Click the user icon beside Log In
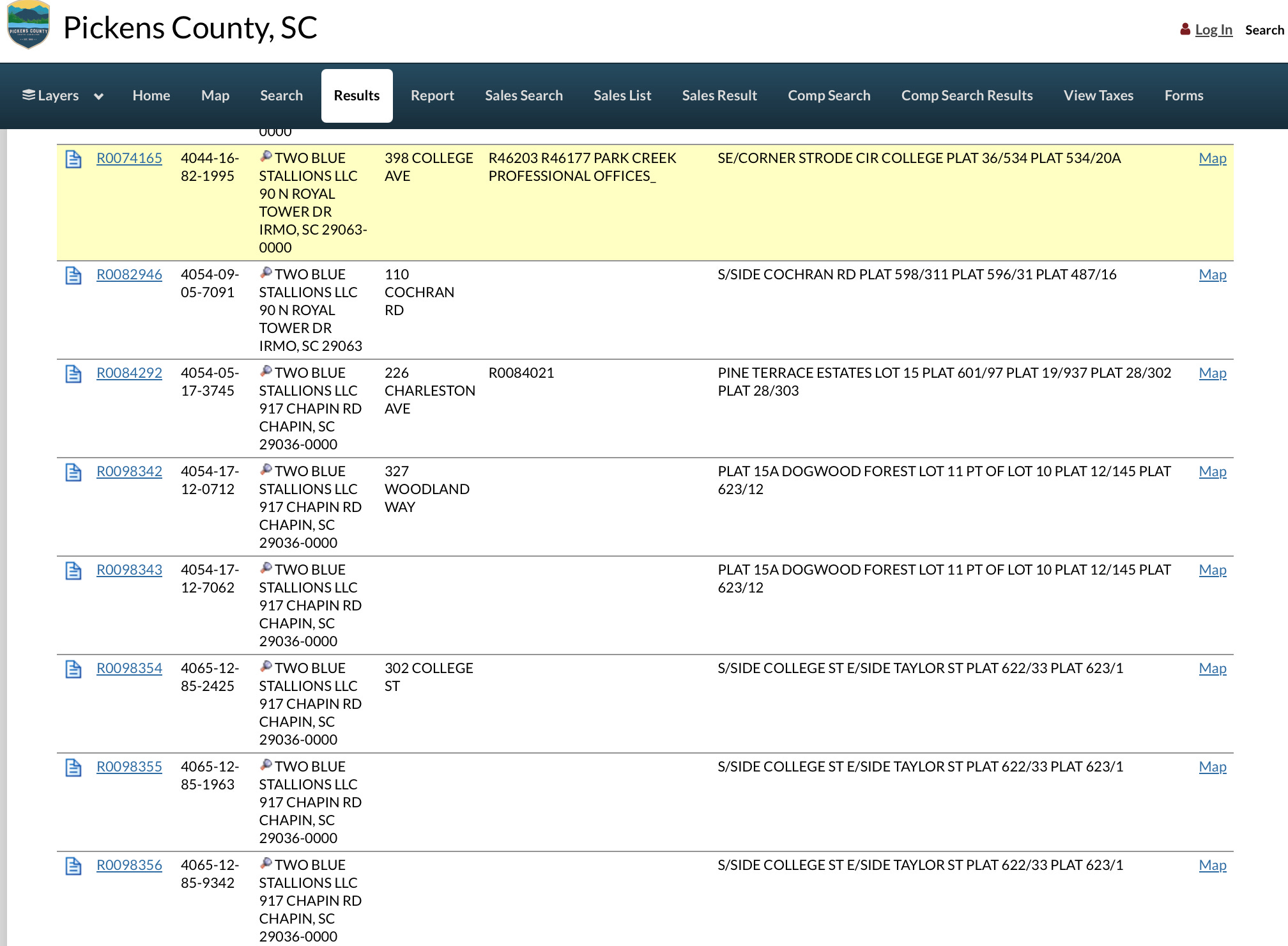The width and height of the screenshot is (1288, 946). [x=1185, y=29]
